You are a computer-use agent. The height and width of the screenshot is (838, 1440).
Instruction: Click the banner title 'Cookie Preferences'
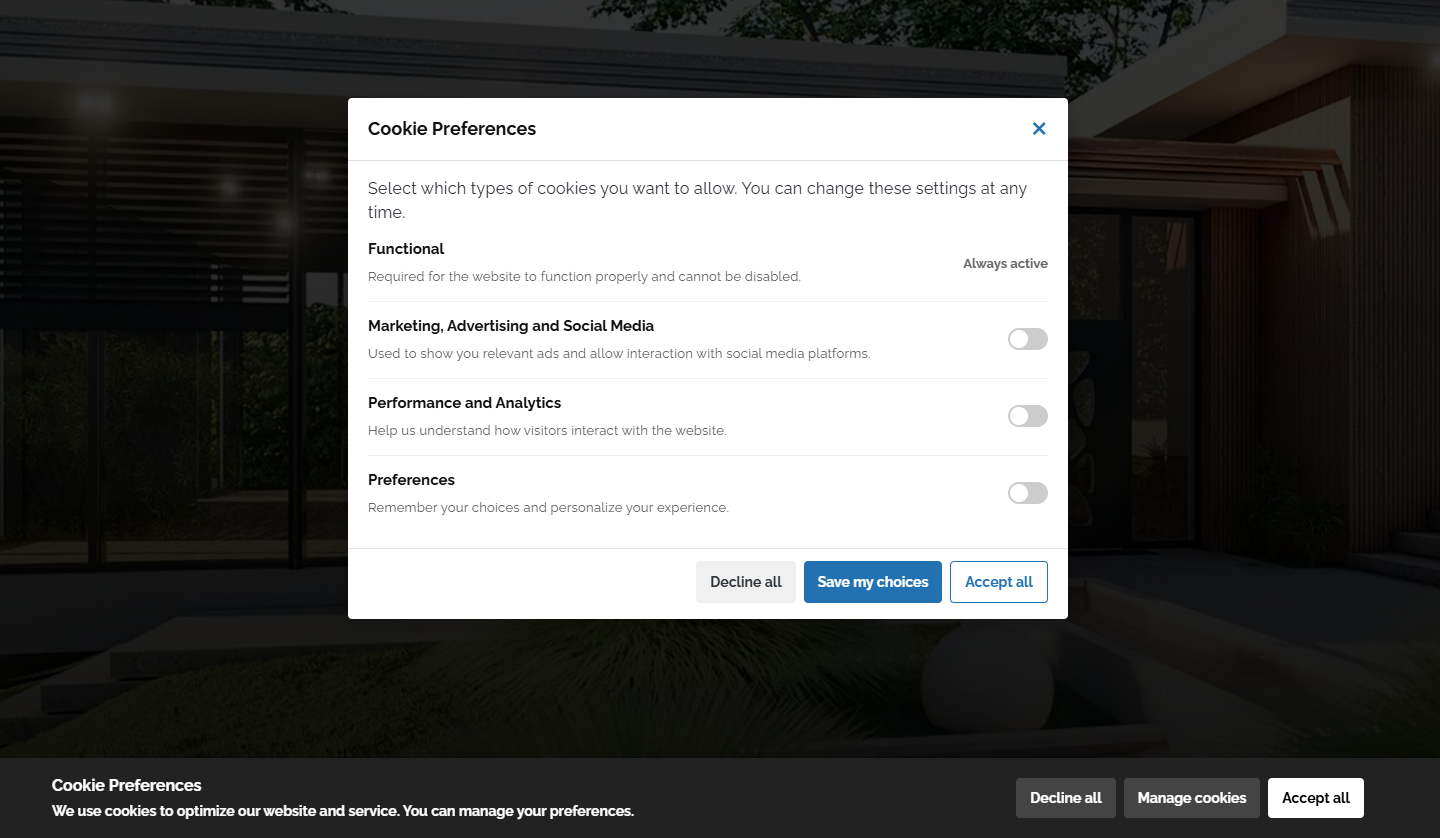pyautogui.click(x=127, y=786)
